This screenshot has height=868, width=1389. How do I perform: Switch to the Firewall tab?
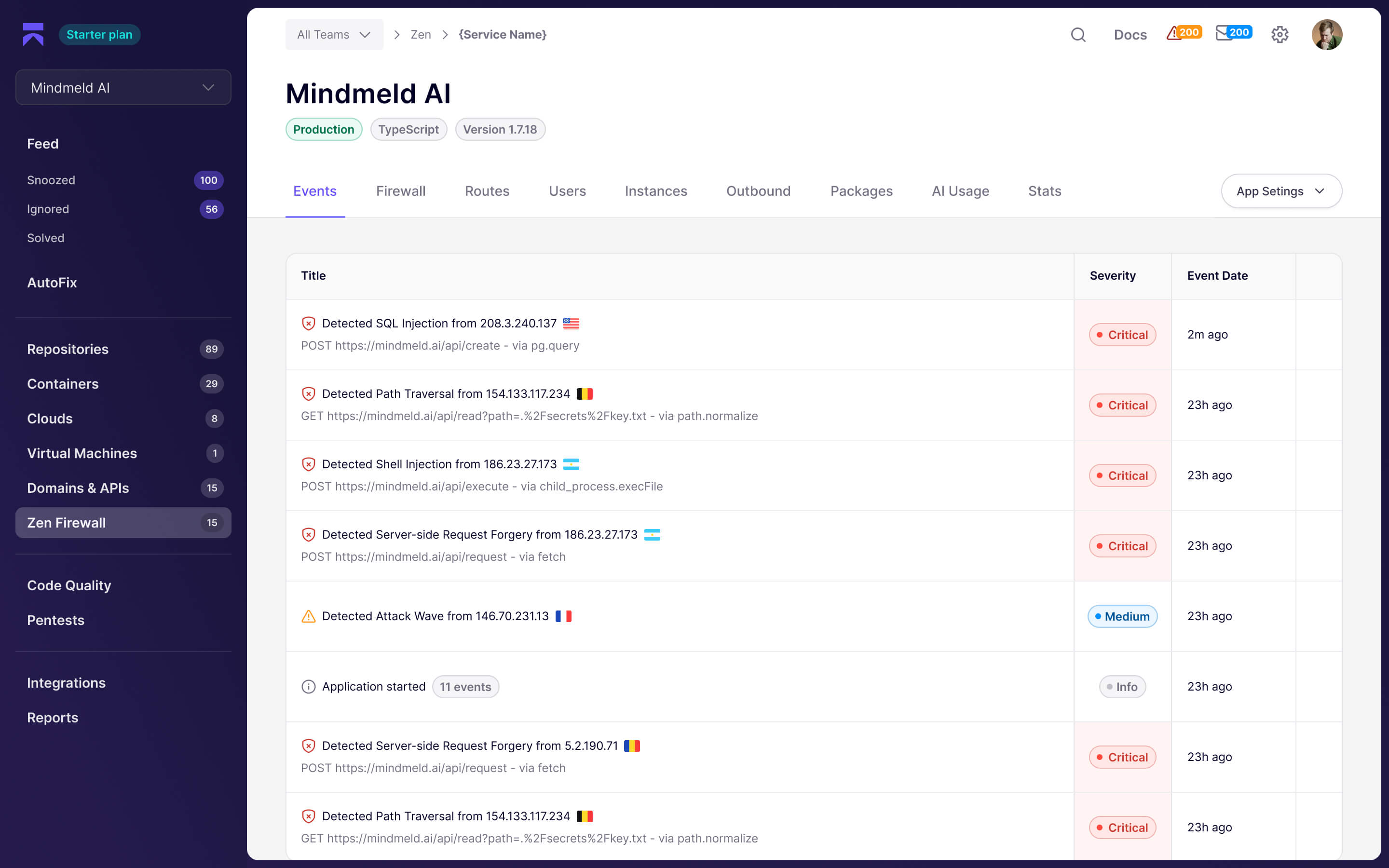click(x=401, y=191)
